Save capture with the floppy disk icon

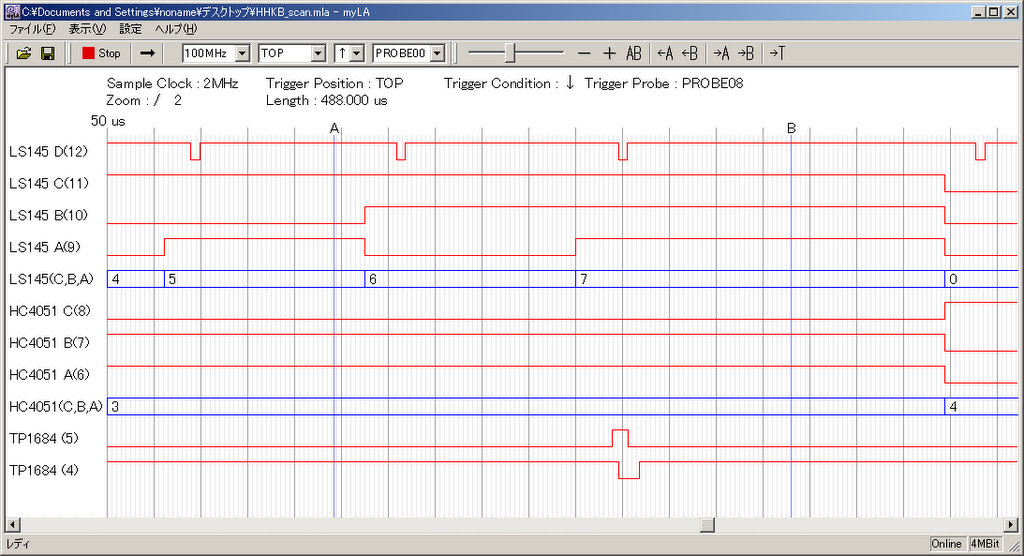tap(47, 53)
